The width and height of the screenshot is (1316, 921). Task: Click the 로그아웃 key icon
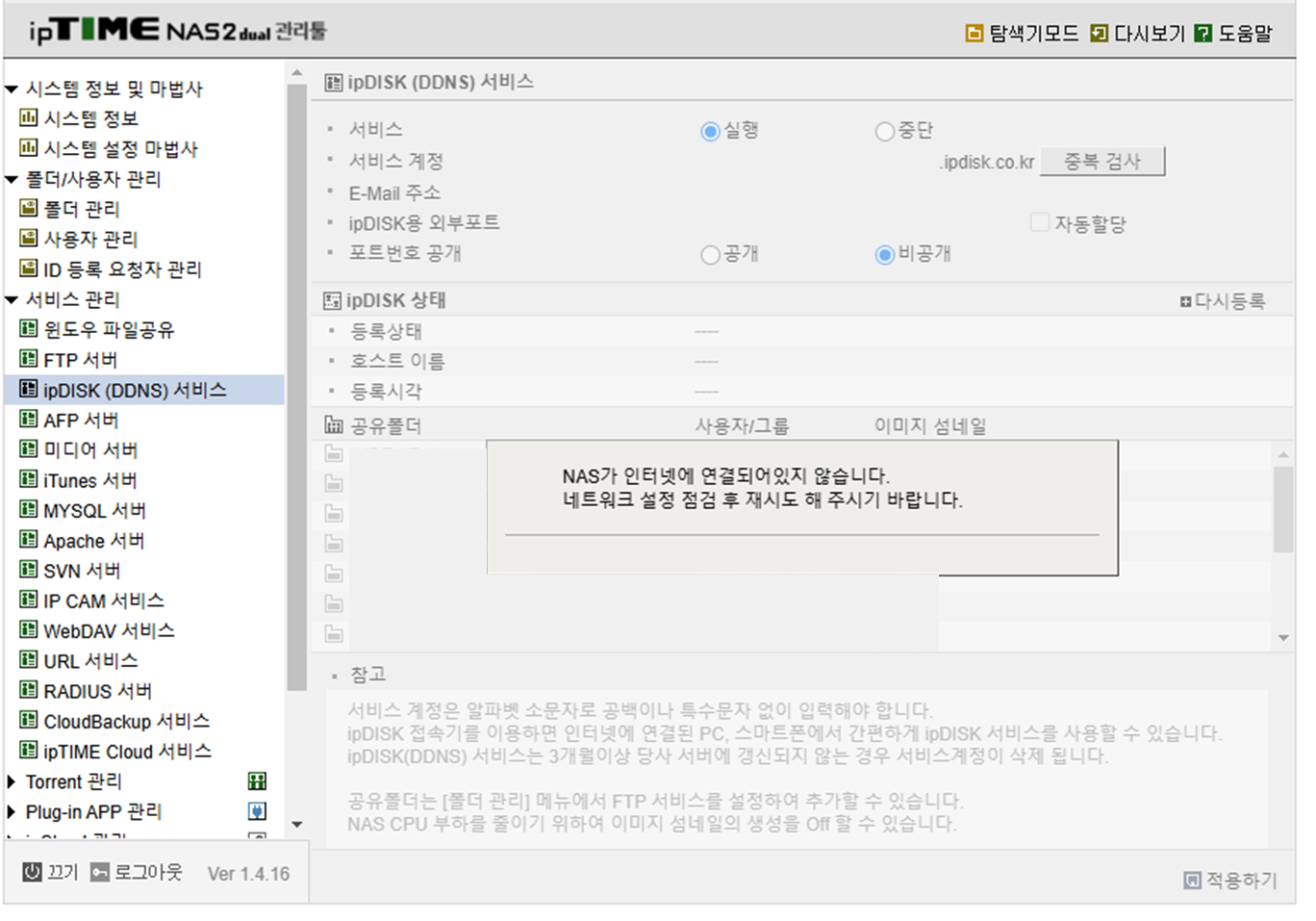click(100, 872)
